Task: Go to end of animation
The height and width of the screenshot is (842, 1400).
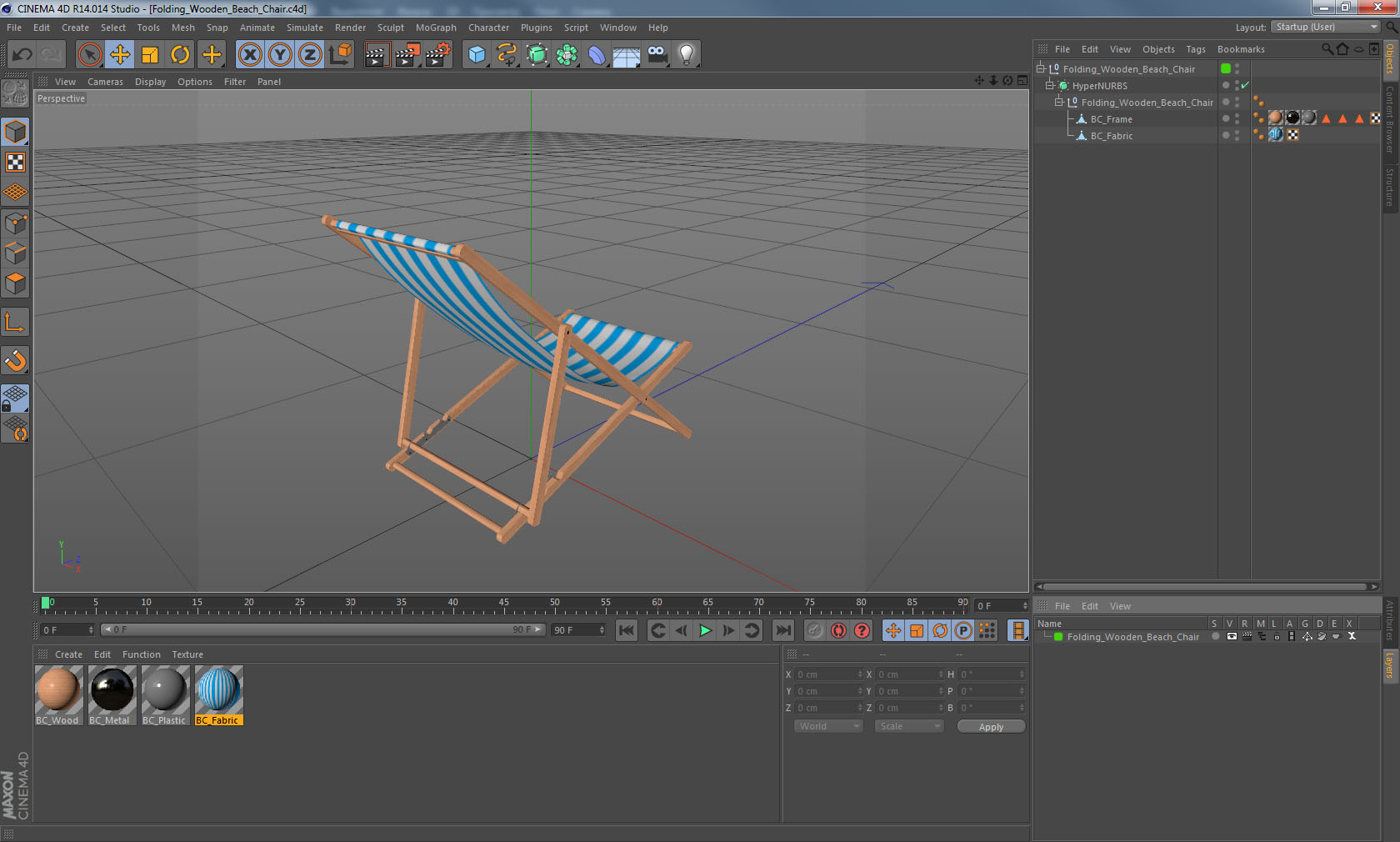Action: (783, 630)
